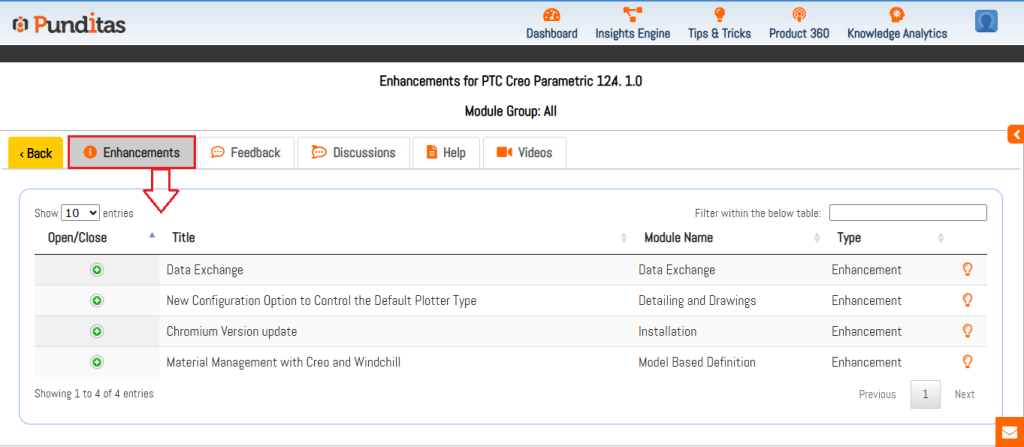This screenshot has height=447, width=1024.
Task: Expand the Chromium Version update row
Action: pyautogui.click(x=97, y=331)
